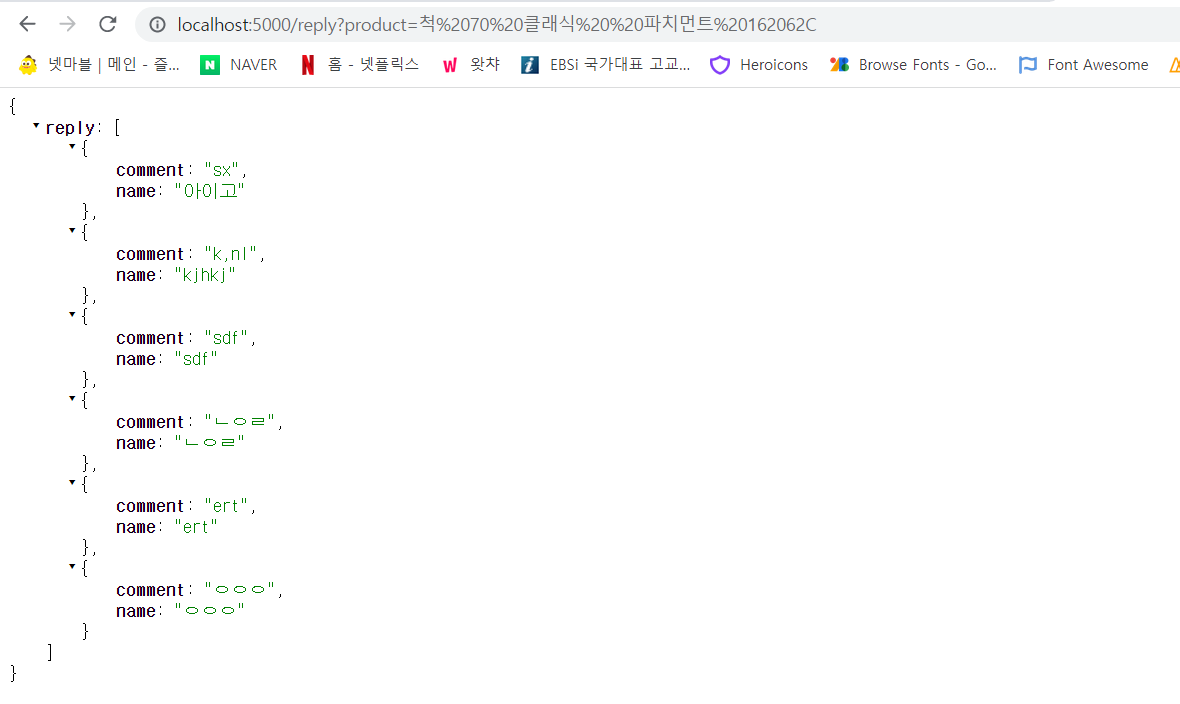Viewport: 1180px width, 704px height.
Task: Click the EBSi bookmark favicon
Action: tap(530, 66)
